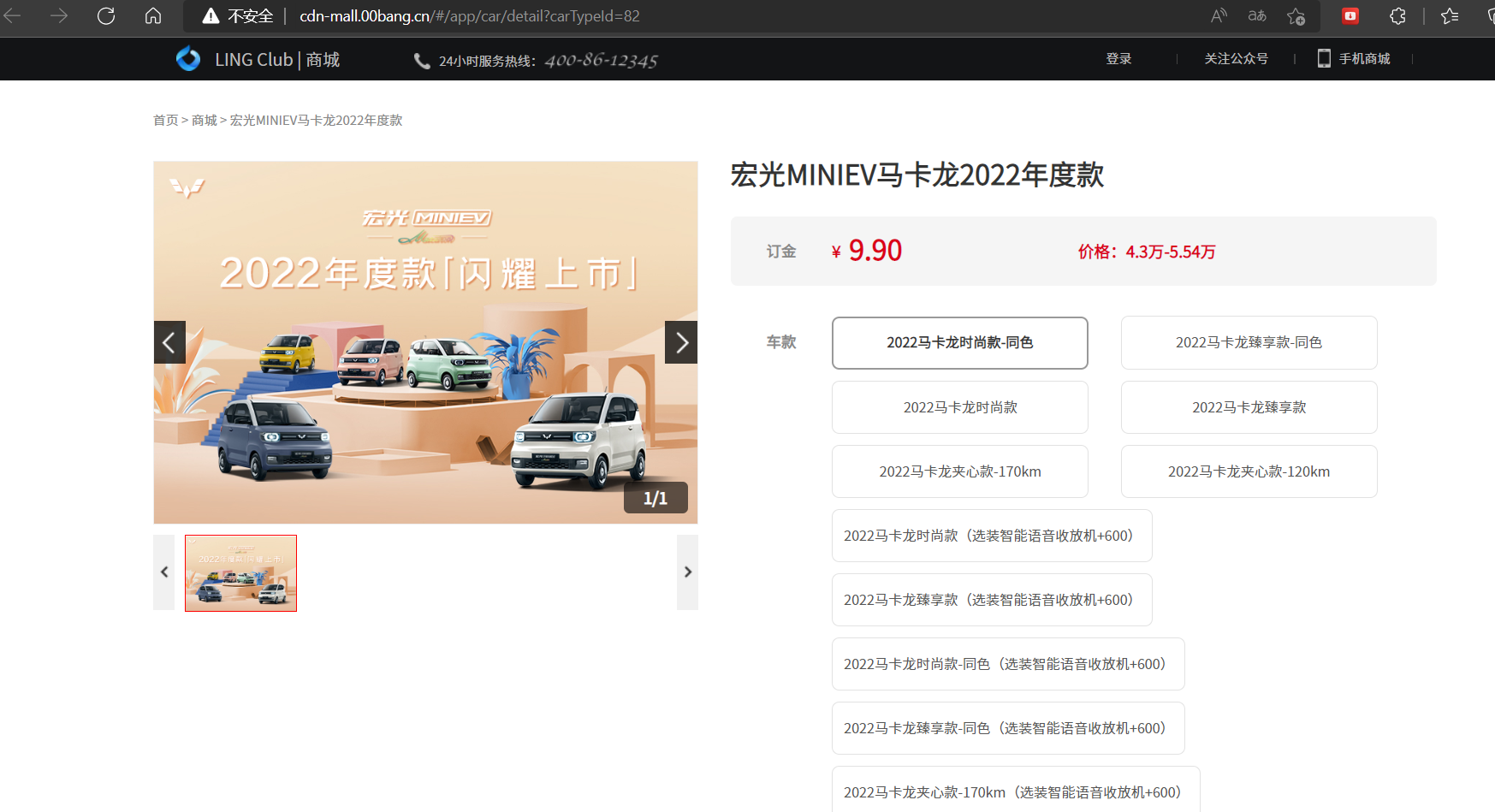Select 2022马卡龙夹心款-170km option
Screen dimensions: 1495x812
(959, 471)
